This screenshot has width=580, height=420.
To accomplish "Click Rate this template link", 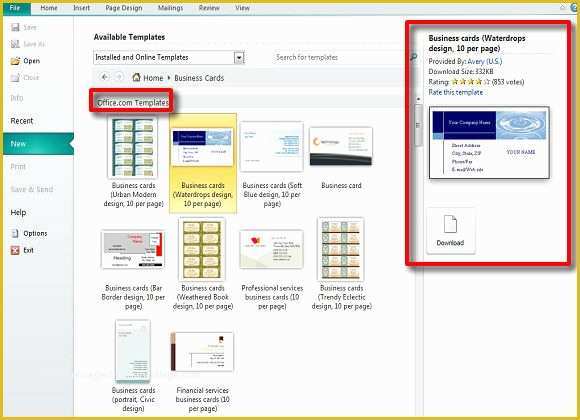I will pos(455,92).
